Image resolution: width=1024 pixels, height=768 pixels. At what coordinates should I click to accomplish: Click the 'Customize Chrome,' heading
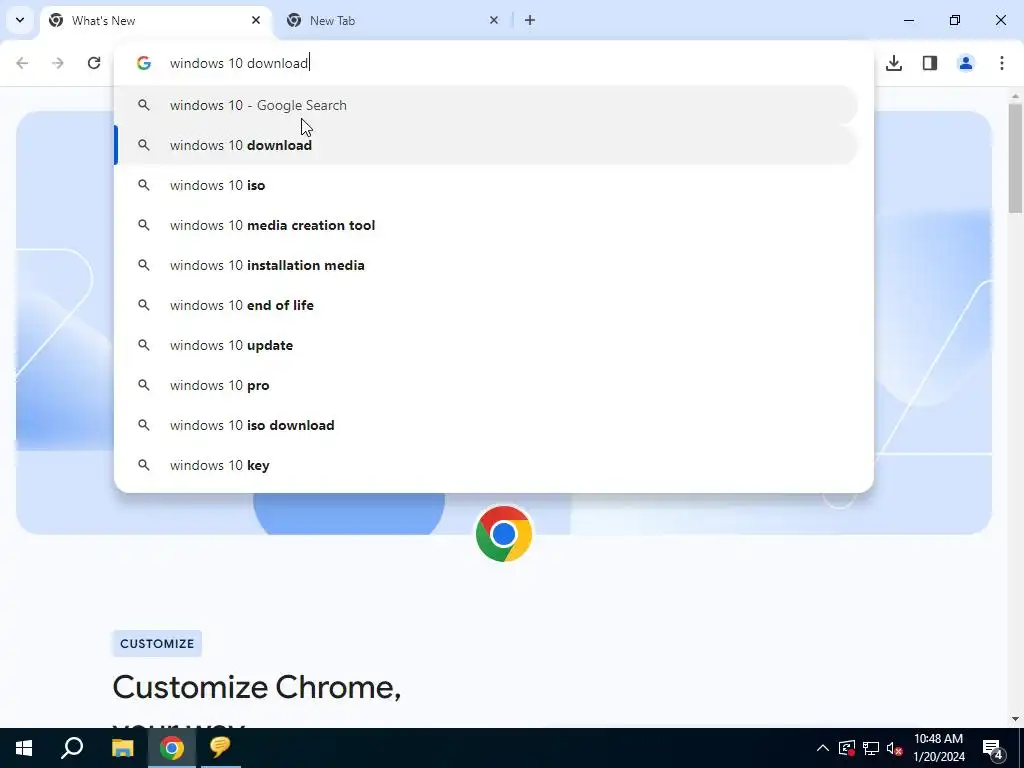point(257,687)
